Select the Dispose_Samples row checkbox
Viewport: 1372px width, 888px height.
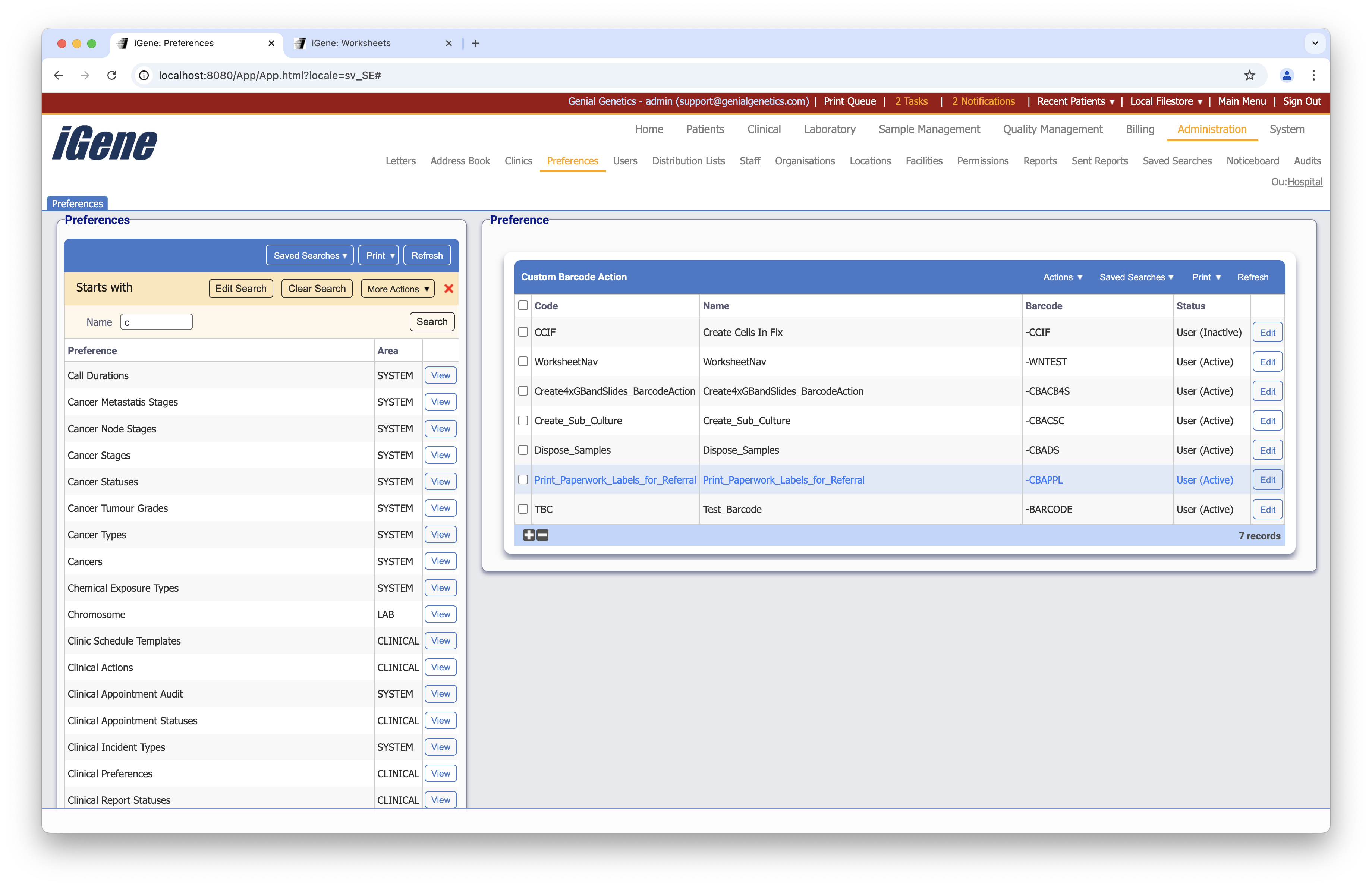coord(523,450)
